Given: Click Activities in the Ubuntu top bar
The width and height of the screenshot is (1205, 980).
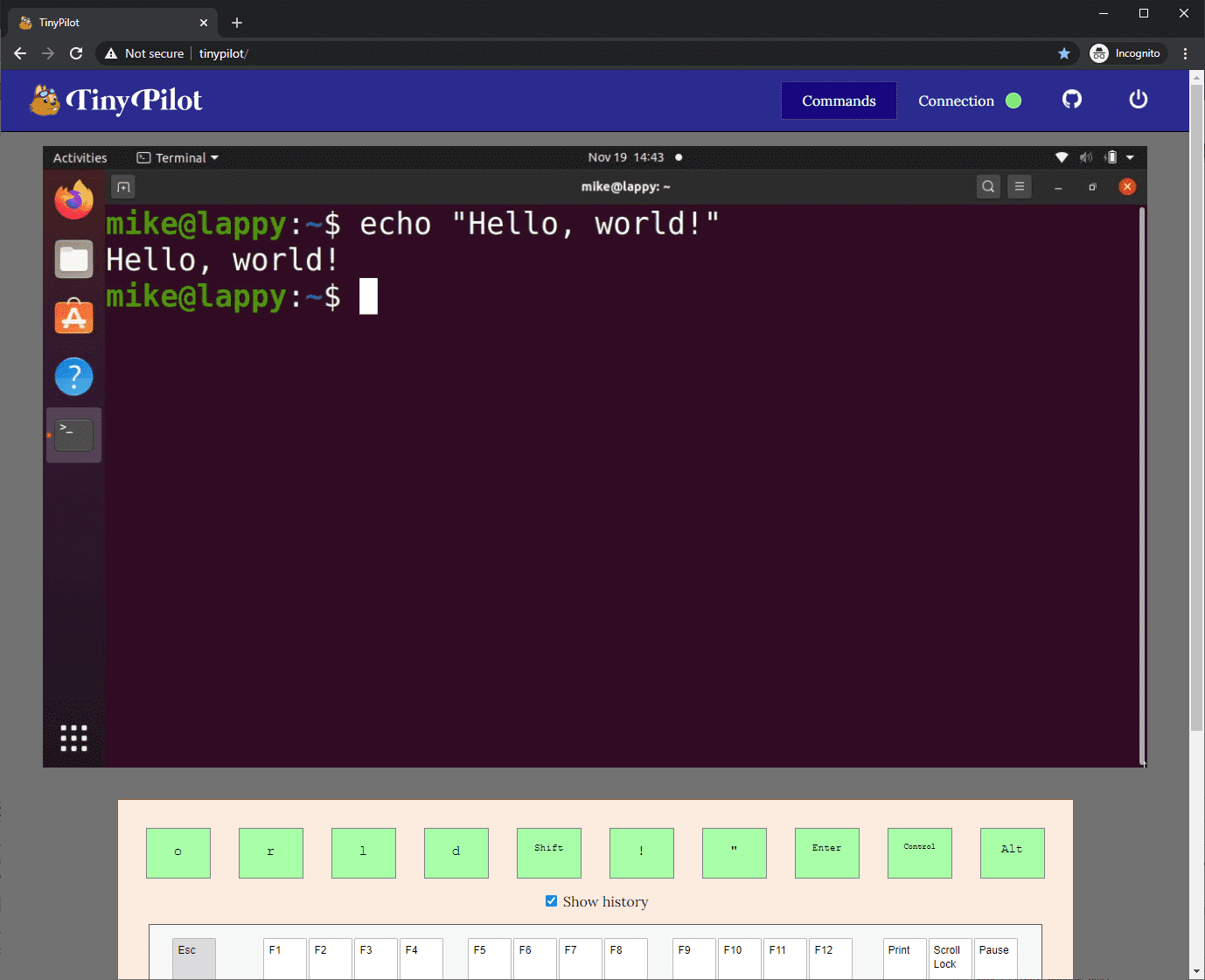Looking at the screenshot, I should (x=80, y=157).
